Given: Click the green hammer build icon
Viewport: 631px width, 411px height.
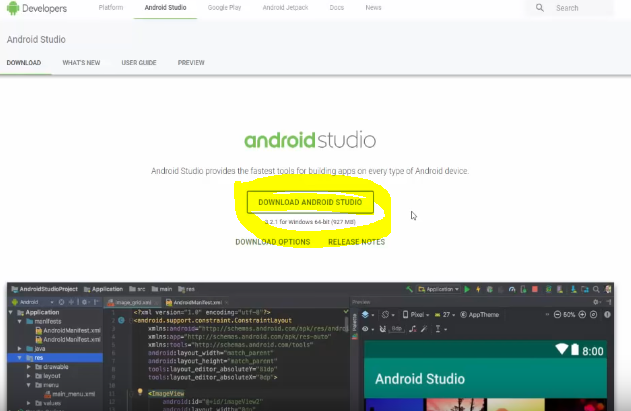Looking at the screenshot, I should (409, 289).
